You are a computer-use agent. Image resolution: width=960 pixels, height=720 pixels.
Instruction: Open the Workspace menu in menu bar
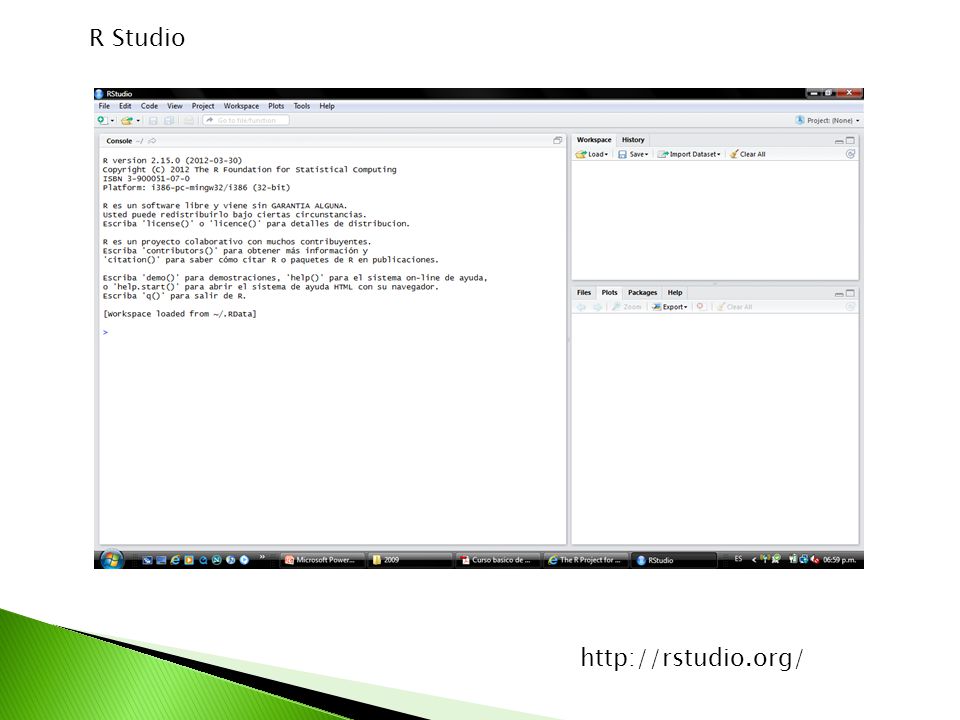241,106
